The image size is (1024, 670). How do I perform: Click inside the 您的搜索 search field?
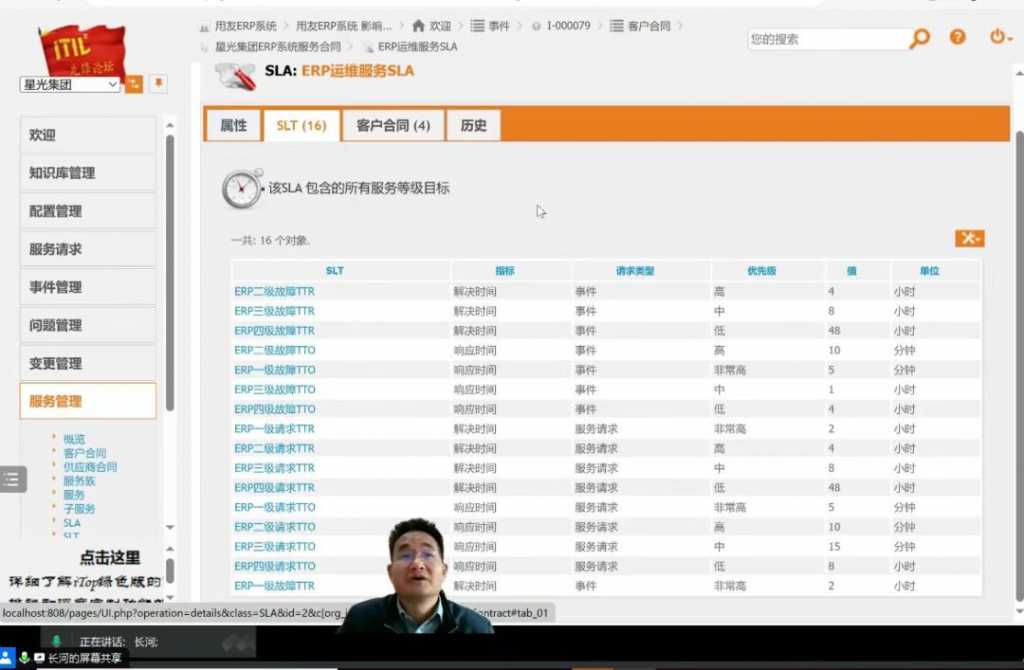[828, 39]
